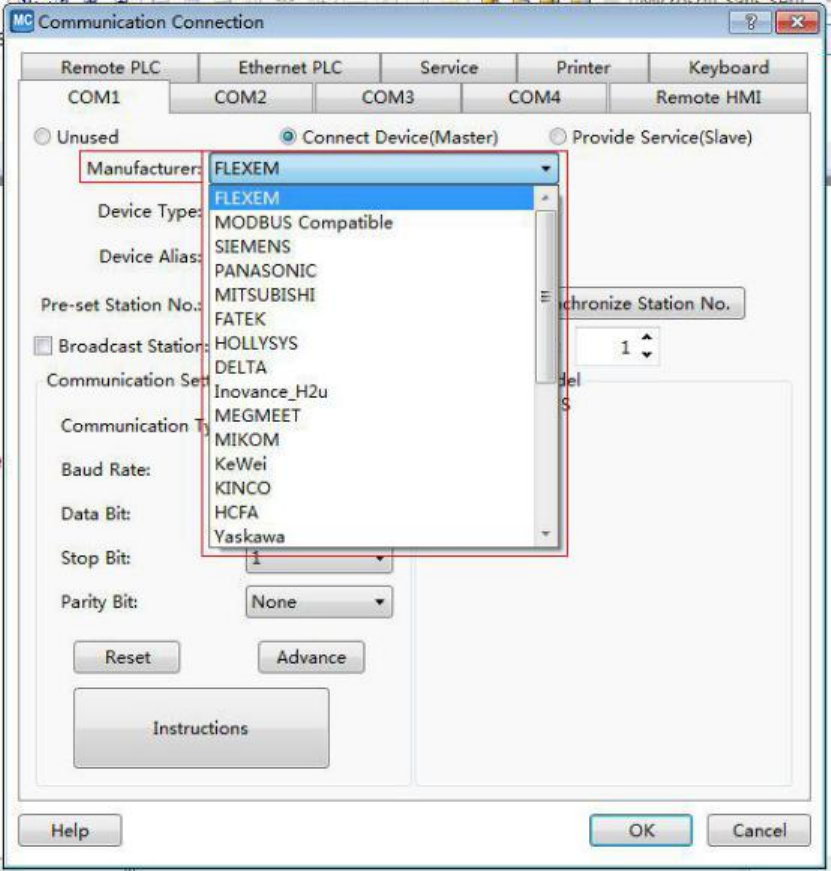This screenshot has height=871, width=831.
Task: Choose HOLLYSYS from the manufacturer list
Action: (372, 343)
